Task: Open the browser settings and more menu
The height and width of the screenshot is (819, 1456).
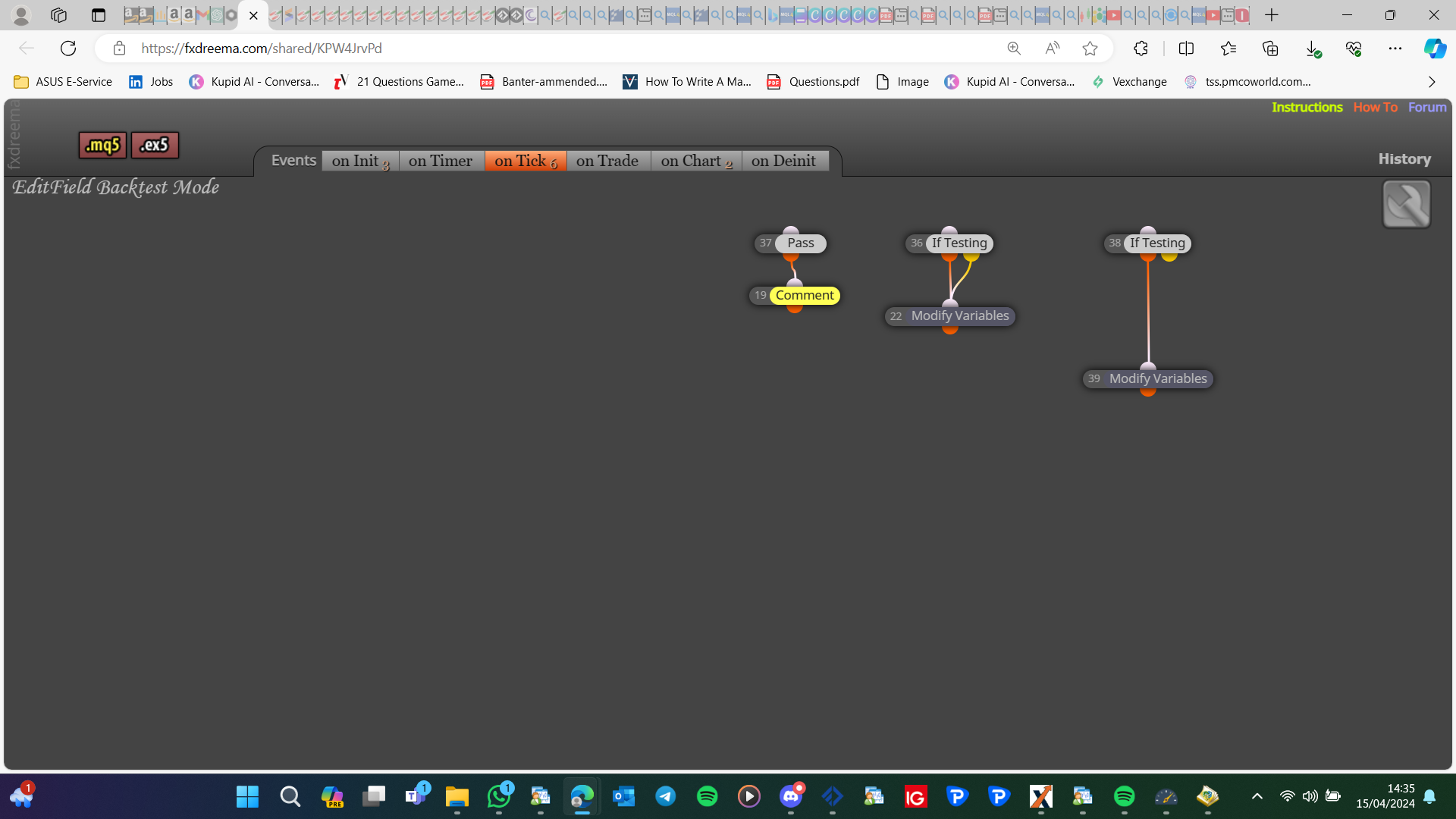Action: click(1395, 49)
